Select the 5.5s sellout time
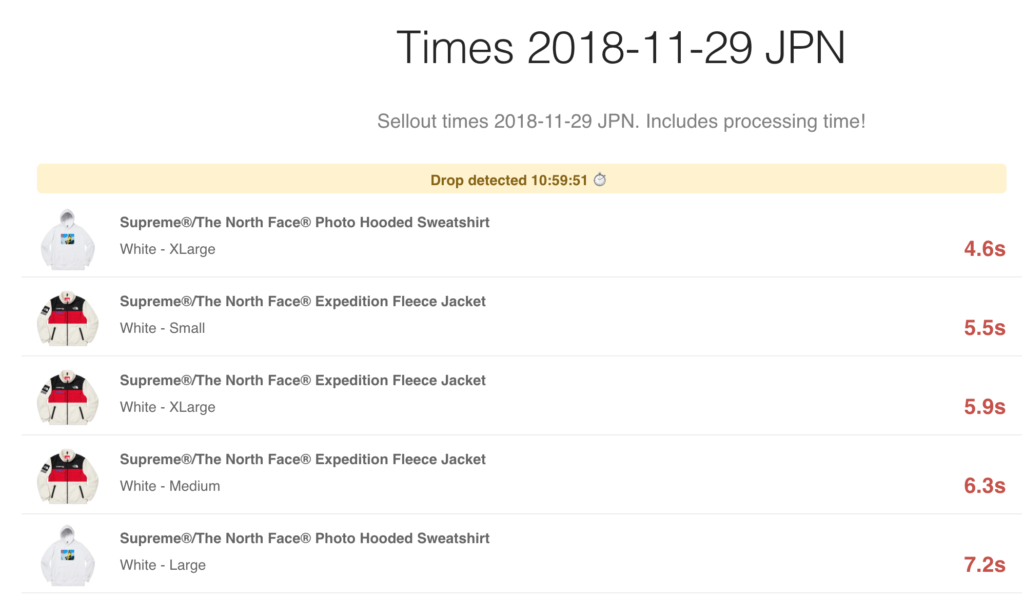This screenshot has width=1024, height=598. coord(984,328)
